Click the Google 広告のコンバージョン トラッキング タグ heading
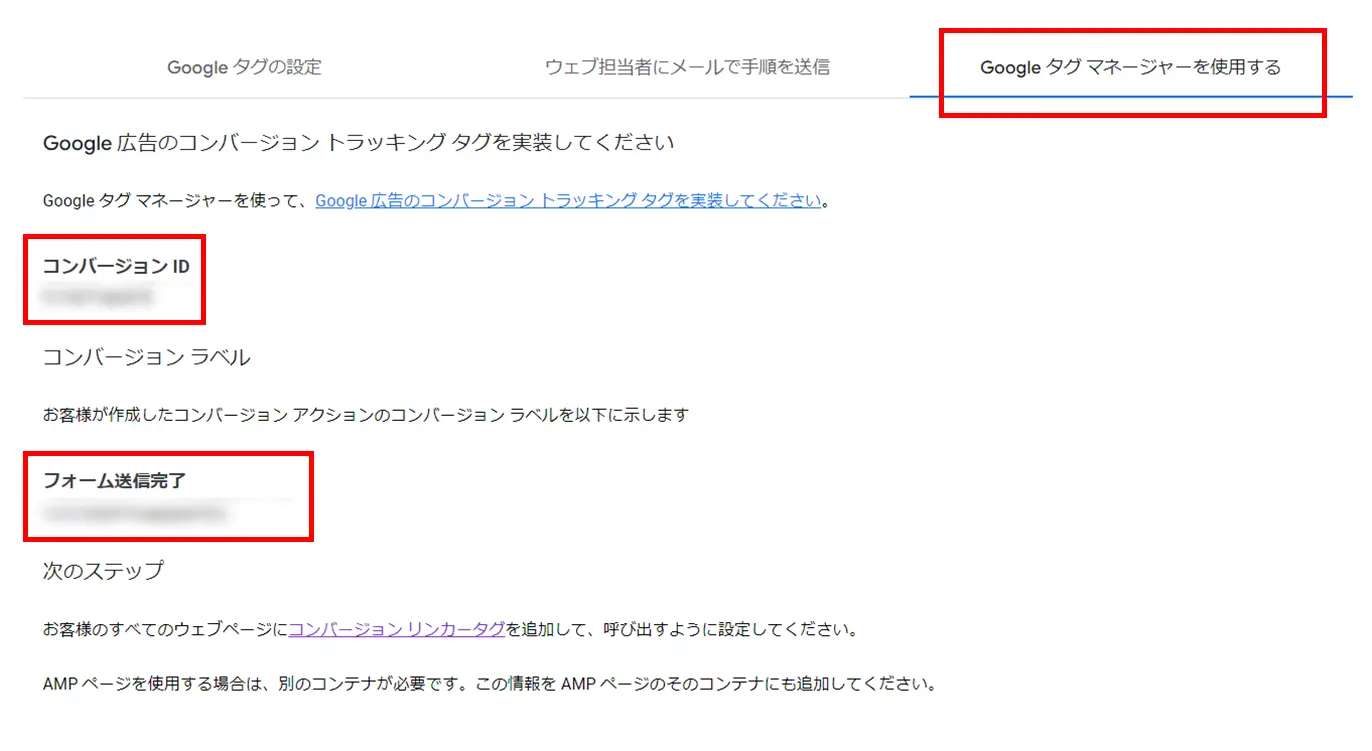Screen dimensions: 1372x751 (358, 143)
